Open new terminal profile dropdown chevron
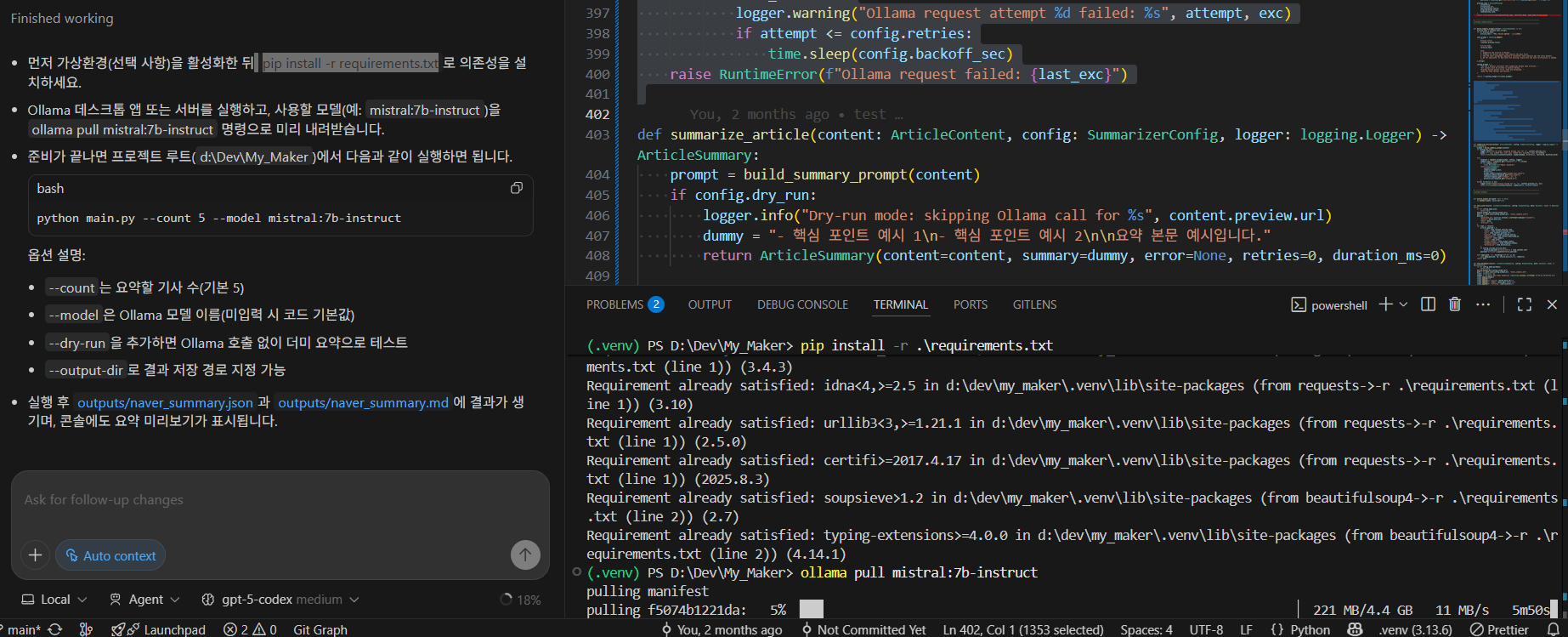 click(1403, 304)
